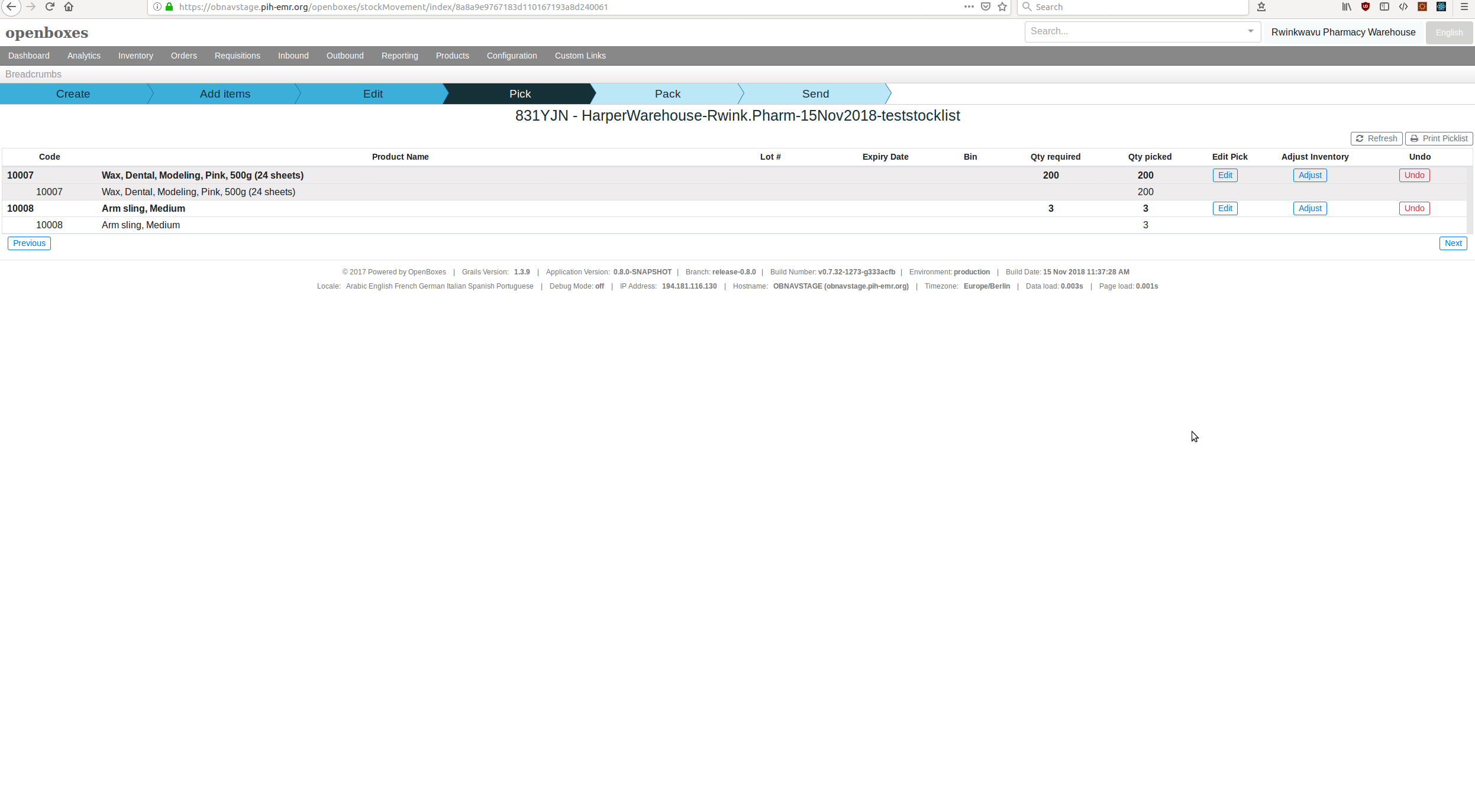Screen dimensions: 1475x812
Task: Go to the Pack step tab
Action: pos(667,94)
